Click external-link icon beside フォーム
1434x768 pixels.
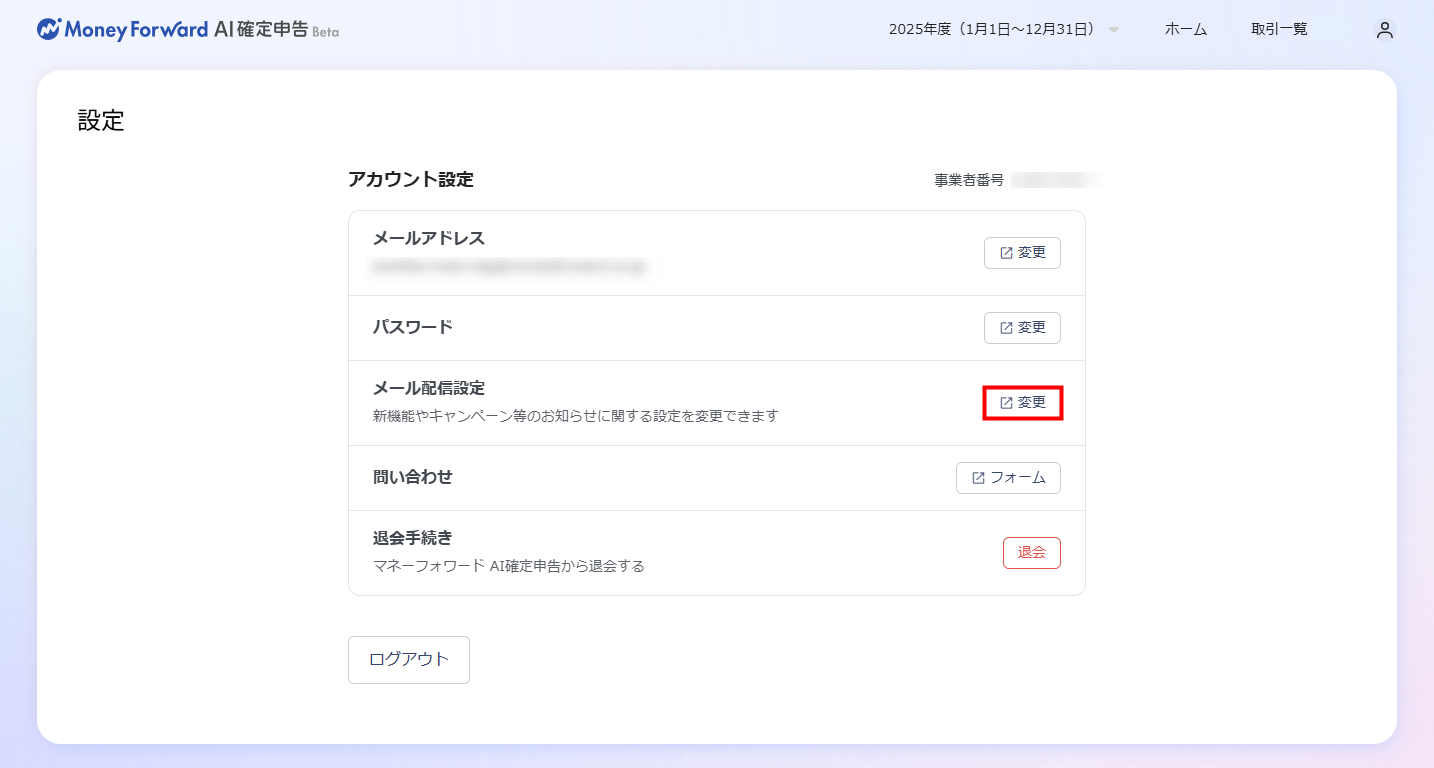pyautogui.click(x=978, y=478)
